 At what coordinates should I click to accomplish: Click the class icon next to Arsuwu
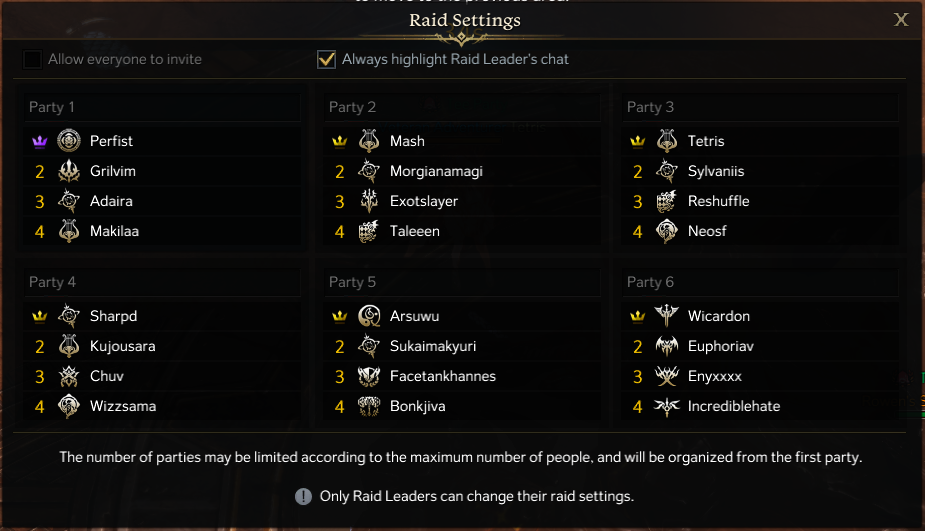pos(369,316)
